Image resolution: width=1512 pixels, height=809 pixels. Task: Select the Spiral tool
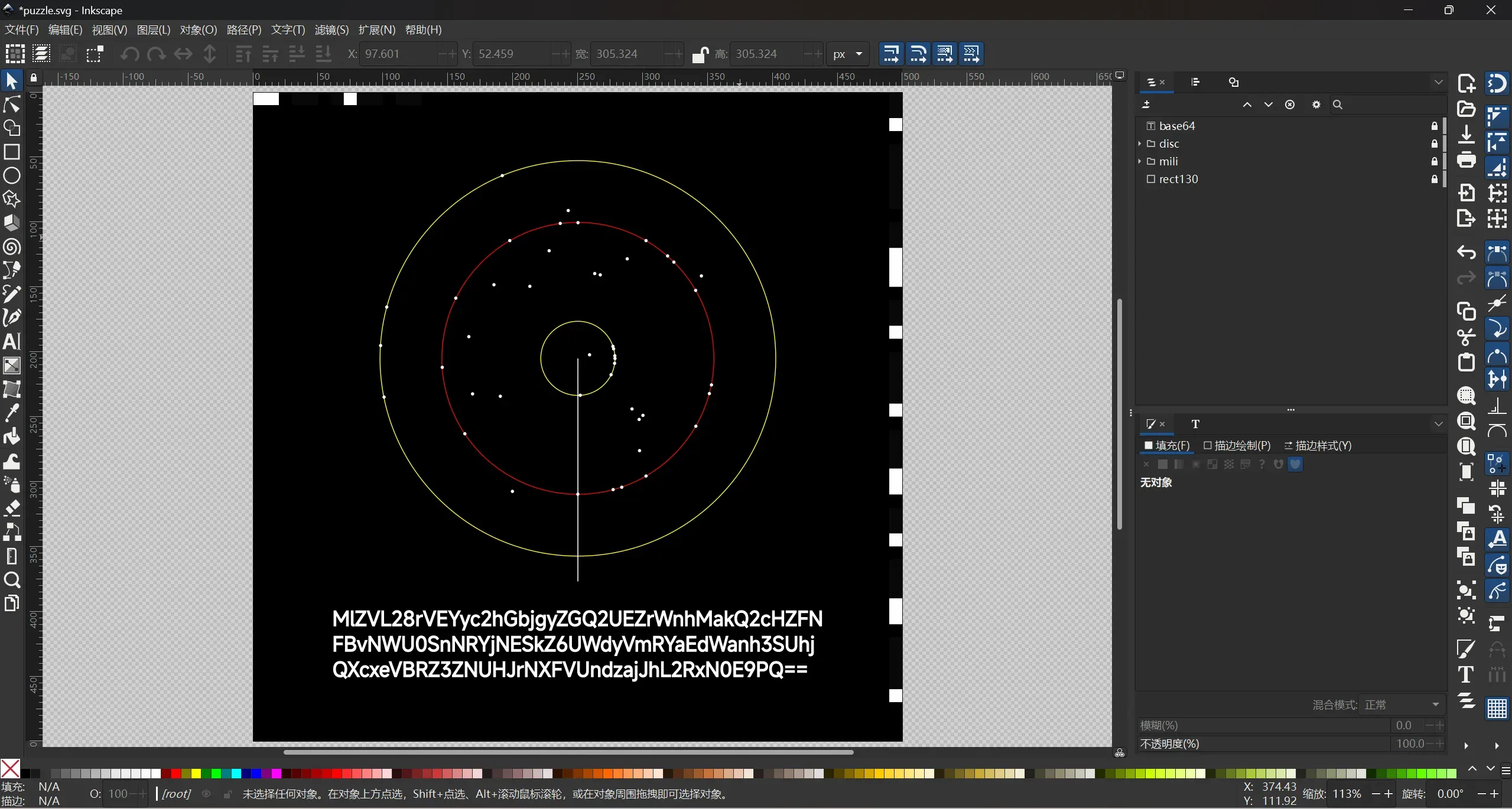[12, 247]
